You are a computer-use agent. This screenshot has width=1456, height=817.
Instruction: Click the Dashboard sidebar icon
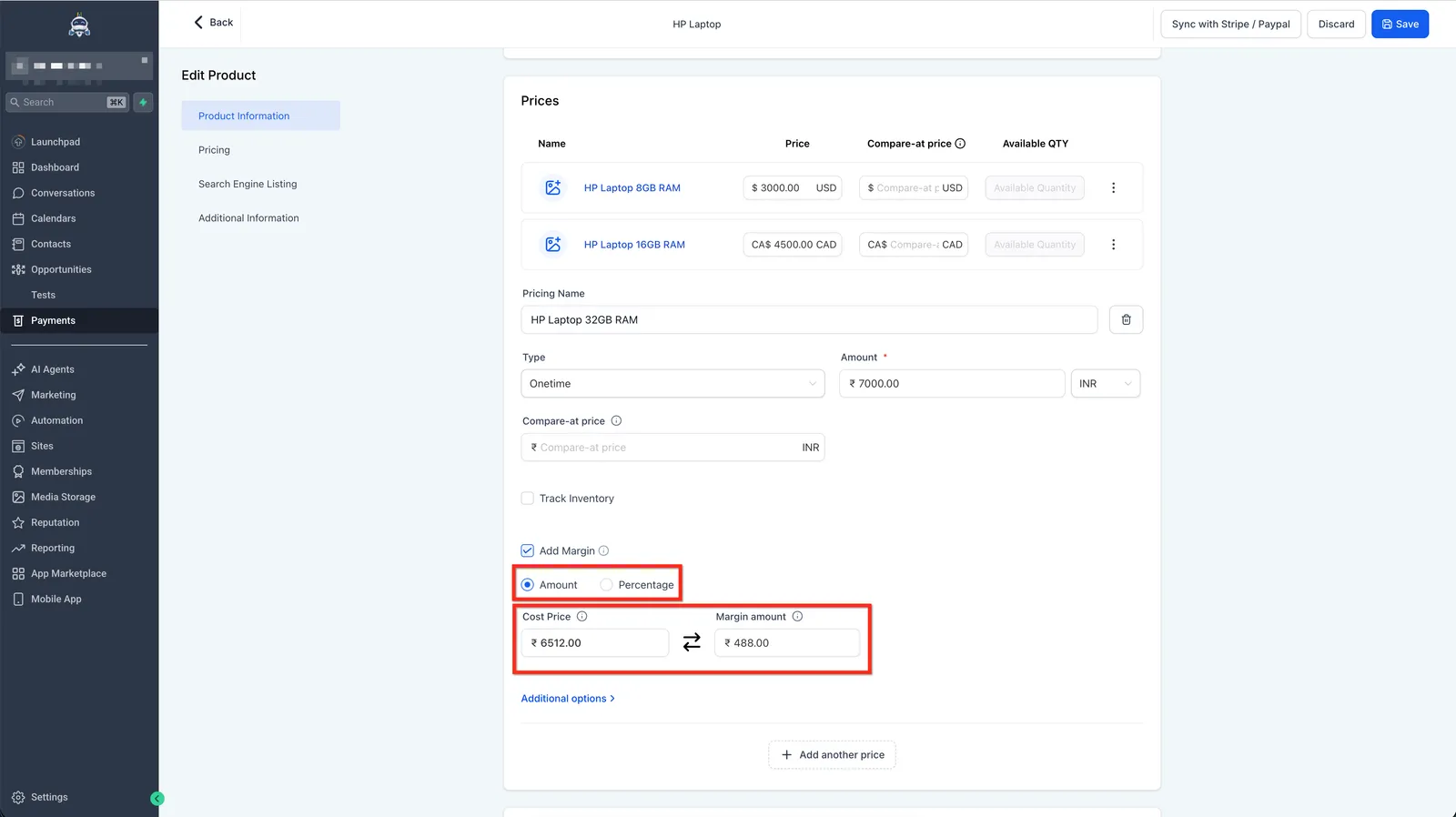[18, 167]
